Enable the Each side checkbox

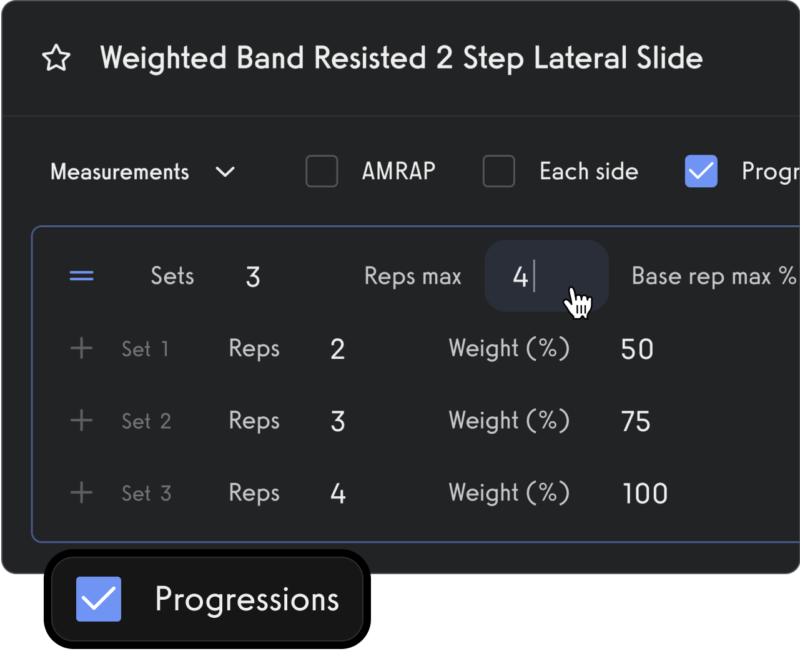tap(498, 171)
